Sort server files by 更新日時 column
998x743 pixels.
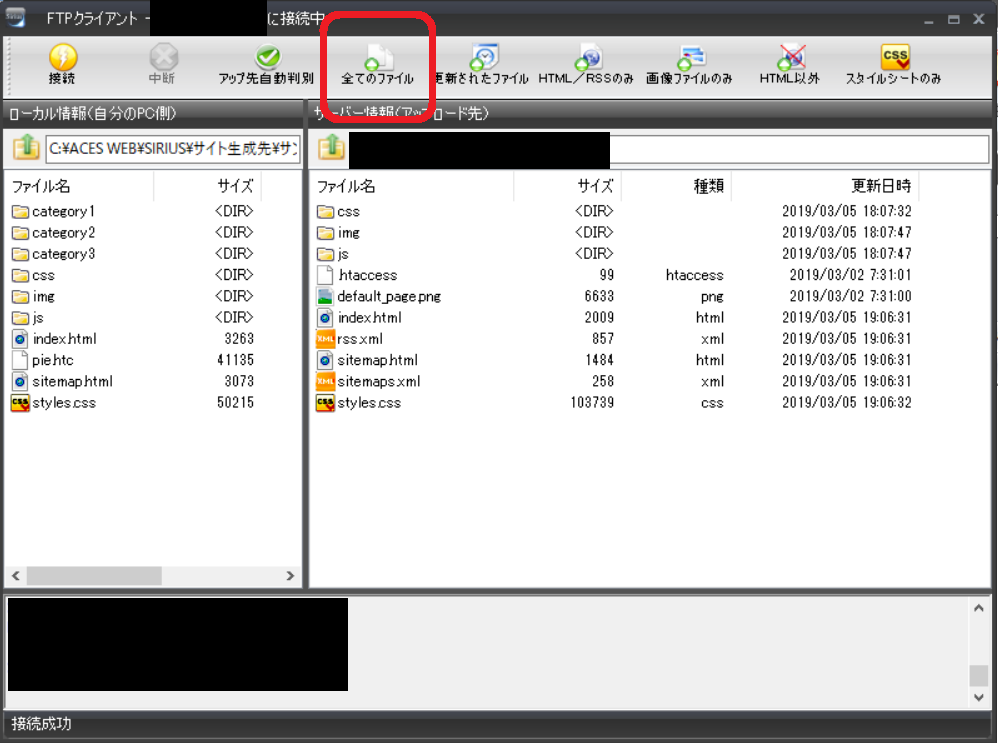[880, 186]
